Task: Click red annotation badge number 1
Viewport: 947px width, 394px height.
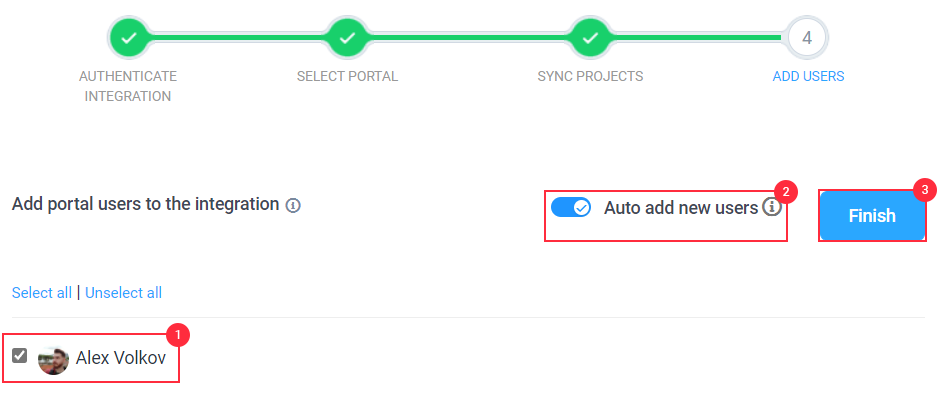Action: tap(178, 335)
